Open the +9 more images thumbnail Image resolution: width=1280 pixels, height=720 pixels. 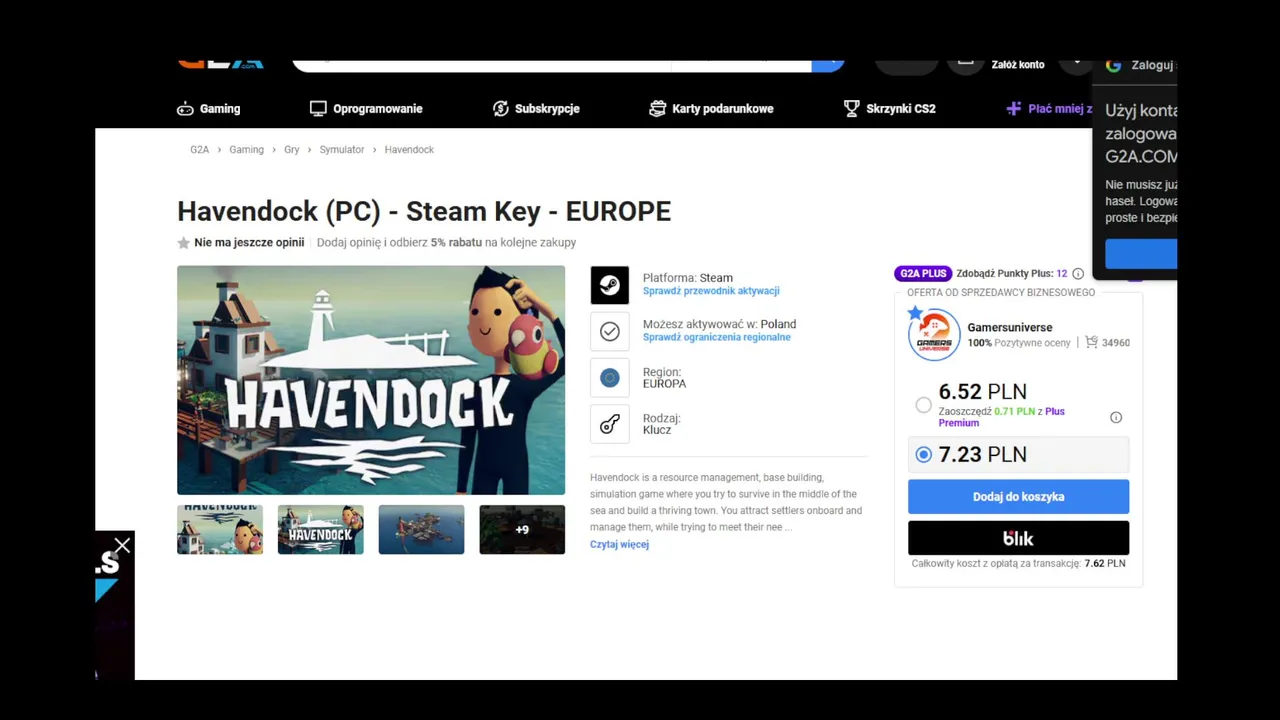tap(522, 530)
